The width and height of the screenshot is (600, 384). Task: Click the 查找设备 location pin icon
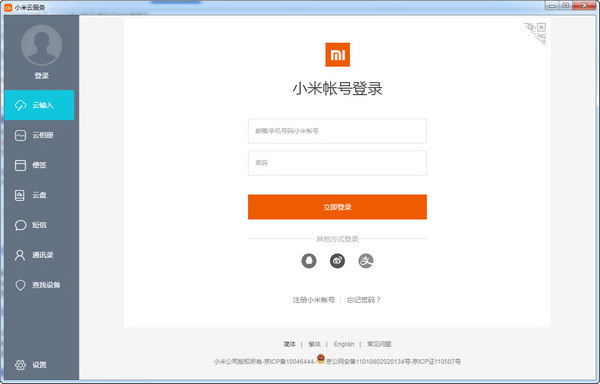[x=20, y=285]
